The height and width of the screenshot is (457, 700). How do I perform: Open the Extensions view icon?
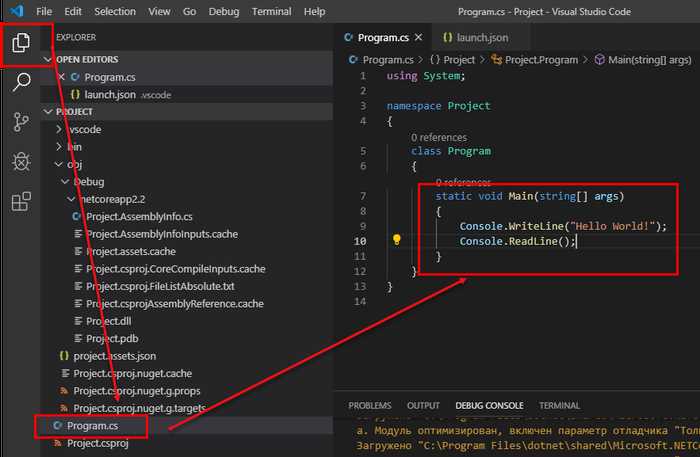21,202
